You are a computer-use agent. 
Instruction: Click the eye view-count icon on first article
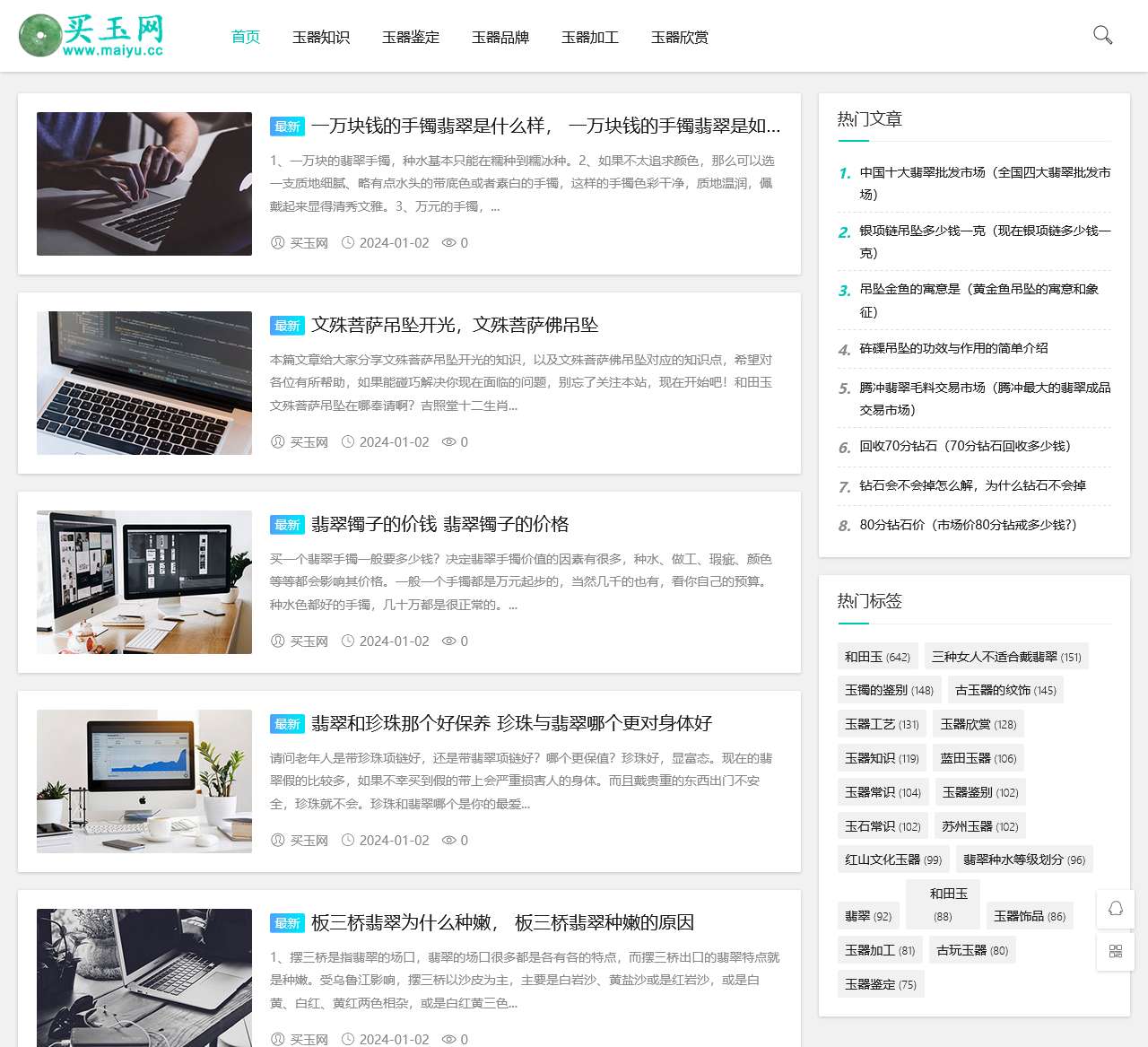(x=448, y=242)
